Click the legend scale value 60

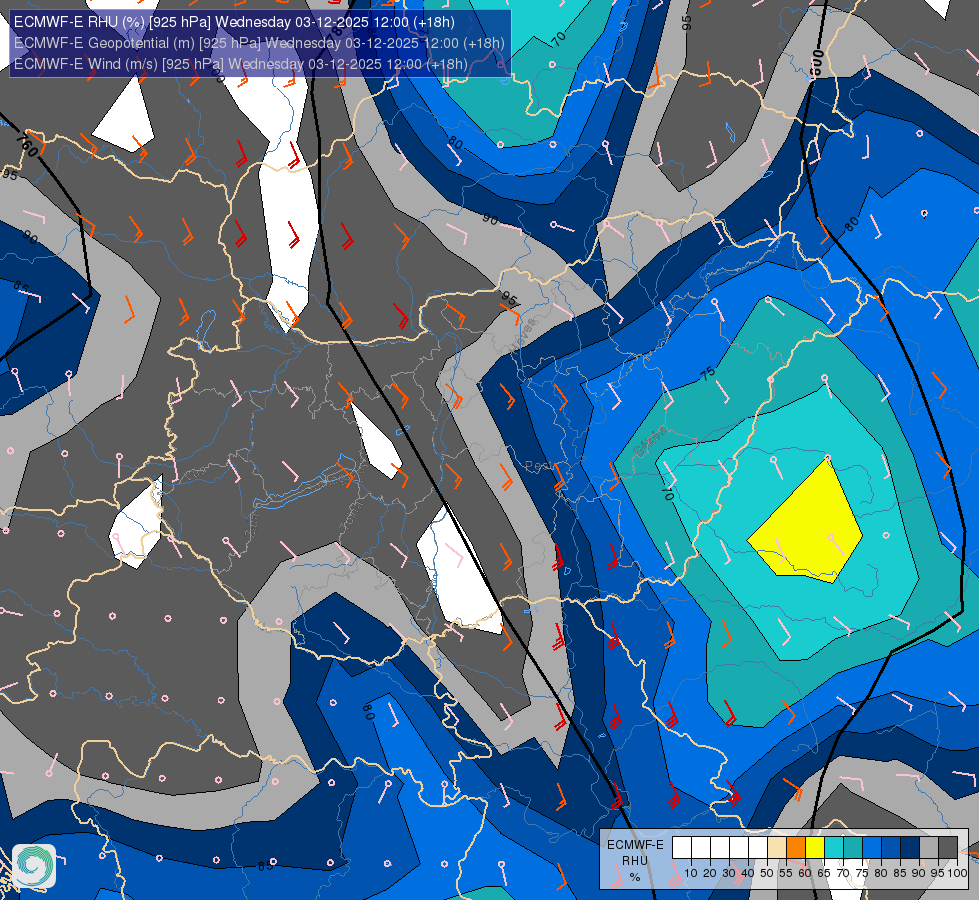click(805, 873)
